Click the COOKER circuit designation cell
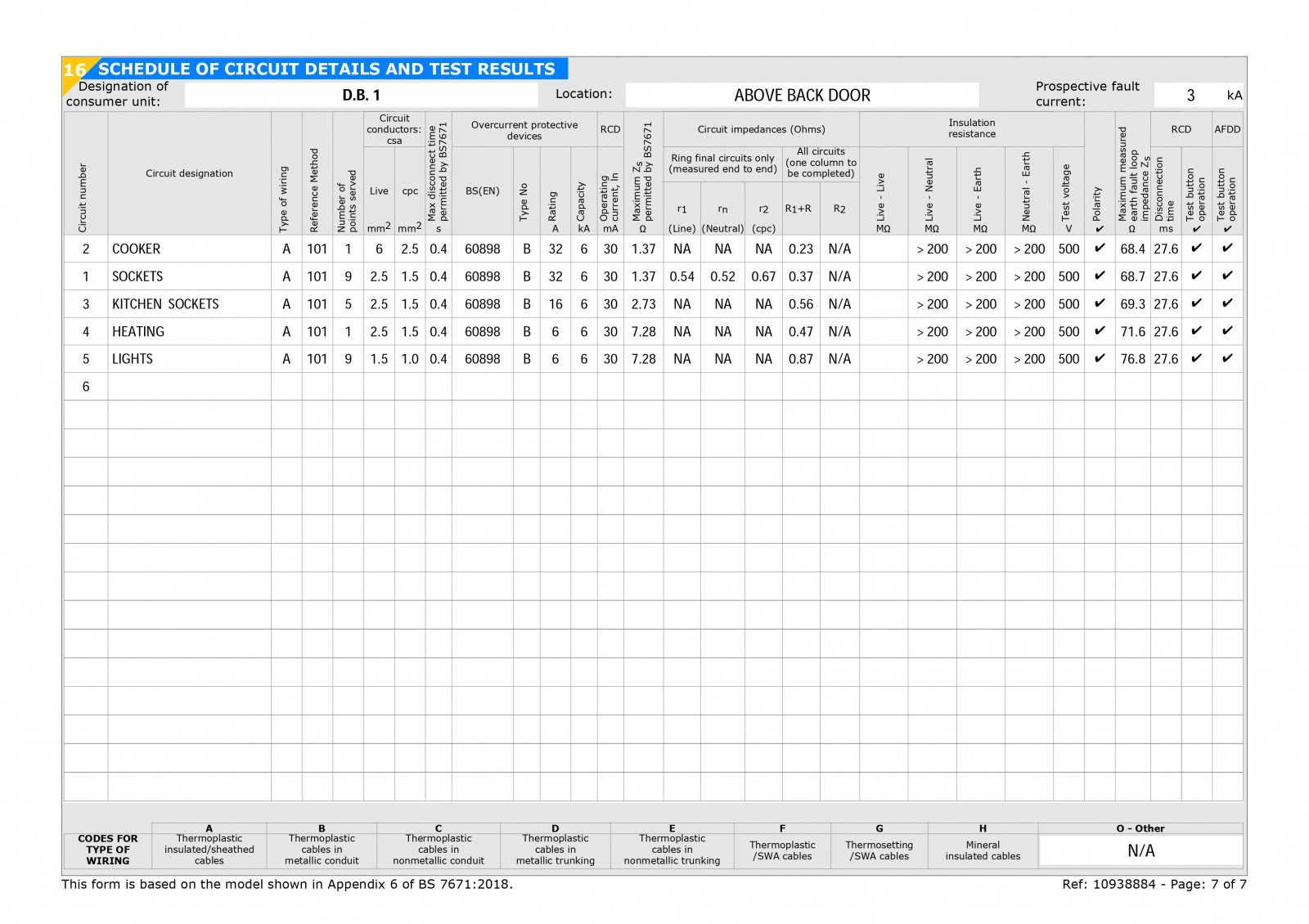This screenshot has width=1309, height=924. [189, 249]
